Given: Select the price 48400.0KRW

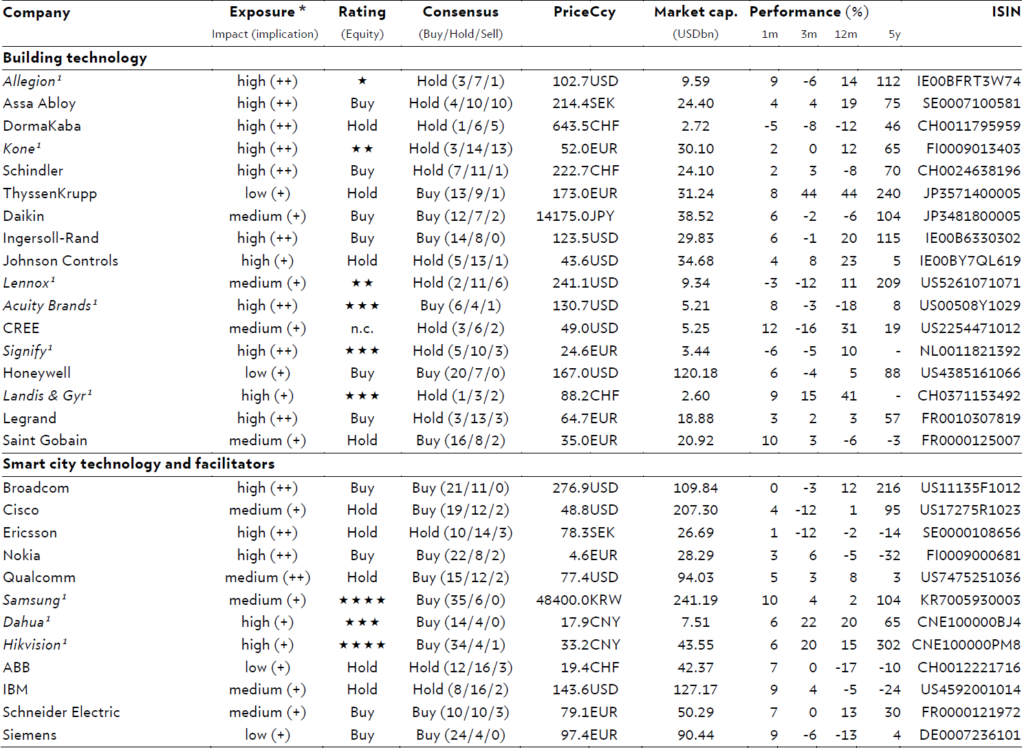Looking at the screenshot, I should (579, 600).
